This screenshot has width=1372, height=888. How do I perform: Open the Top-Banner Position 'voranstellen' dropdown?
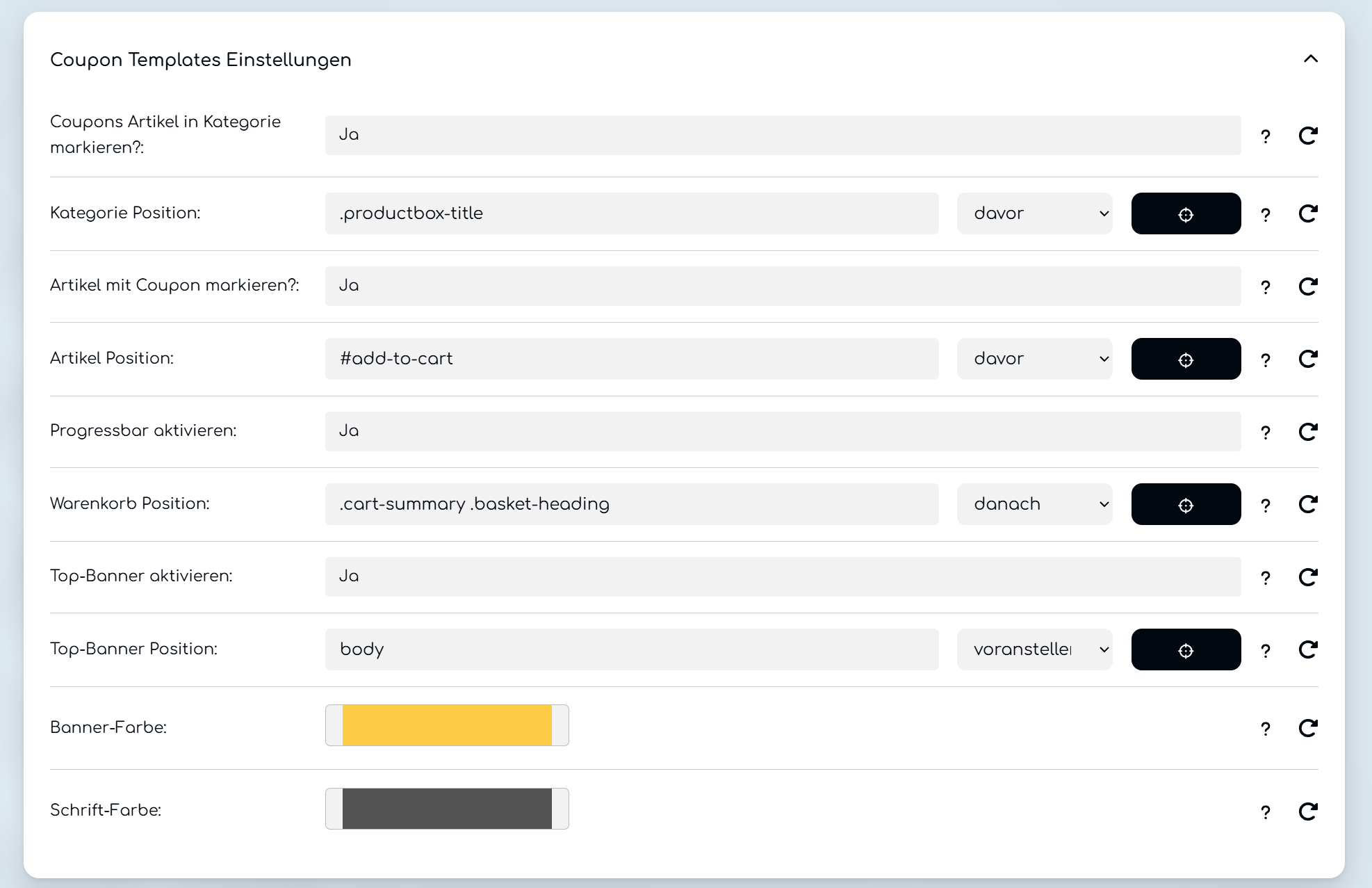(1034, 649)
